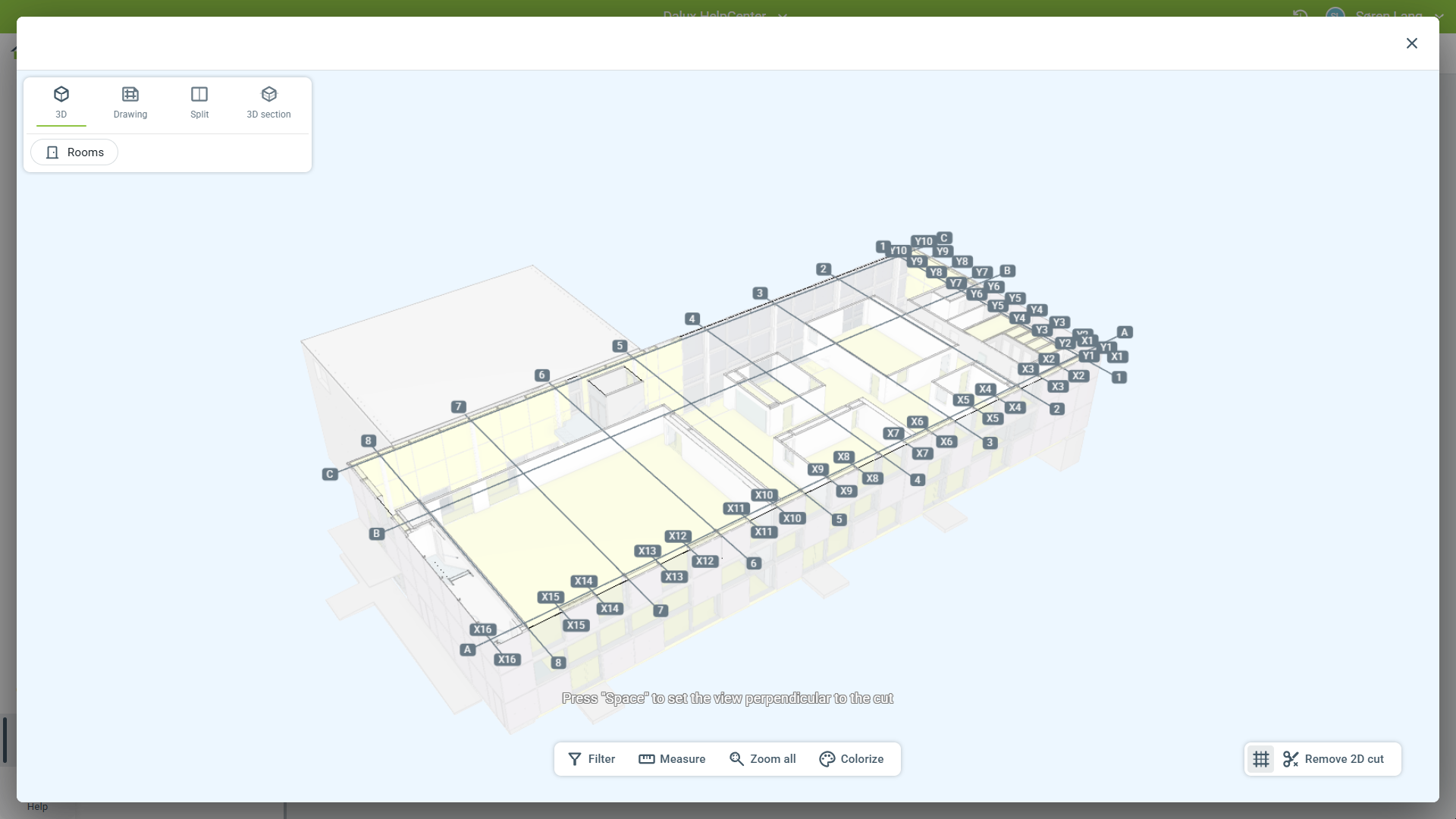Close the model viewer dialog
1456x819 pixels.
point(1411,43)
